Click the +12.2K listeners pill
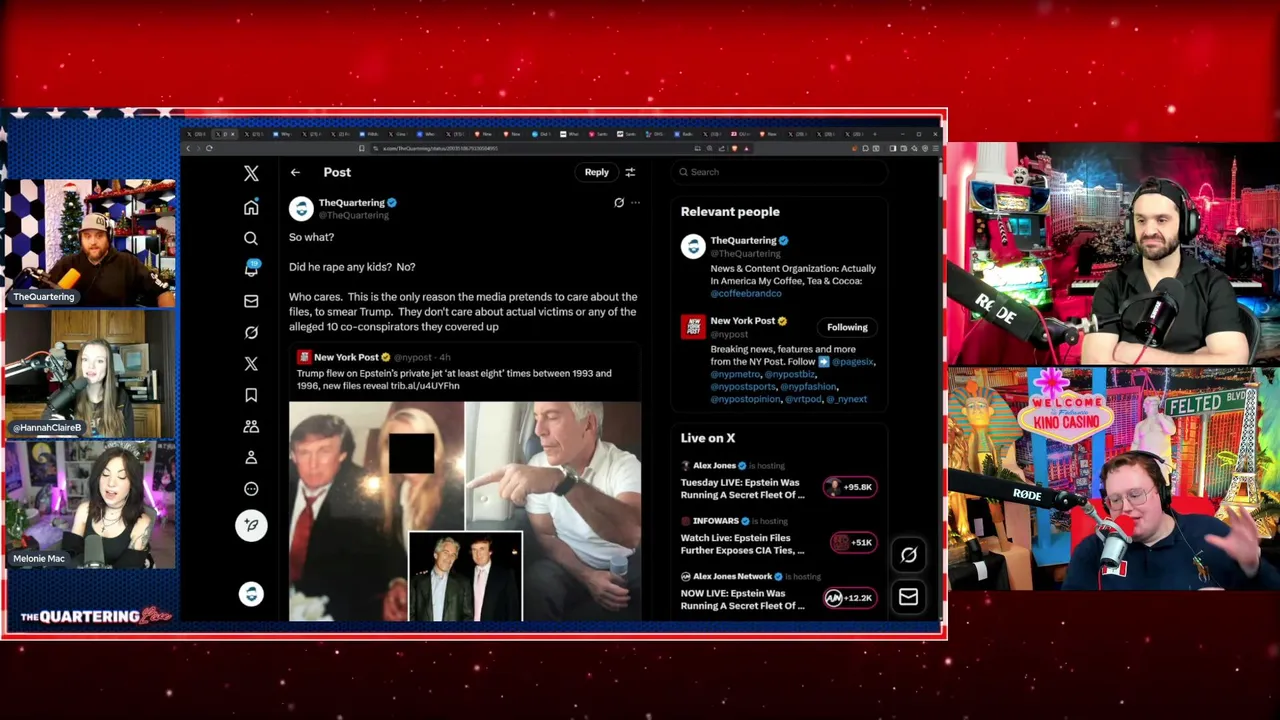 (x=850, y=598)
